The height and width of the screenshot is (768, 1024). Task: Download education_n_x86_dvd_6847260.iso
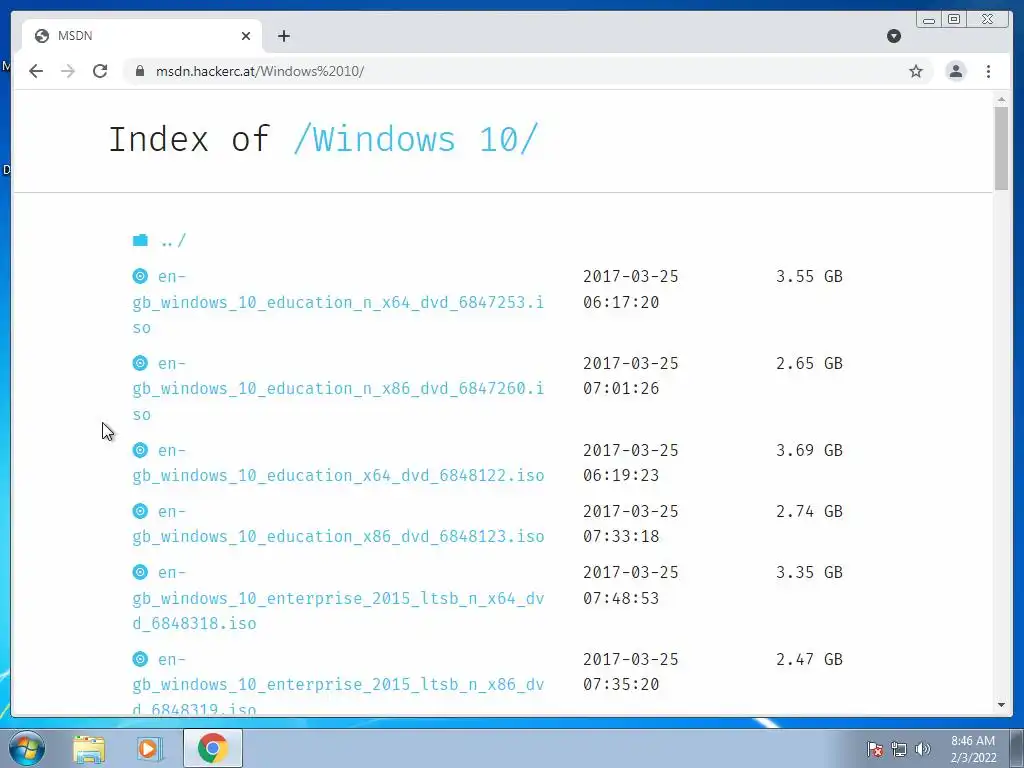pos(338,389)
